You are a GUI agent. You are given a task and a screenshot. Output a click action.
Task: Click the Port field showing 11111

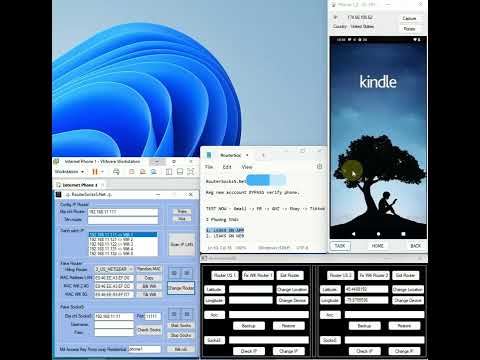(153, 316)
